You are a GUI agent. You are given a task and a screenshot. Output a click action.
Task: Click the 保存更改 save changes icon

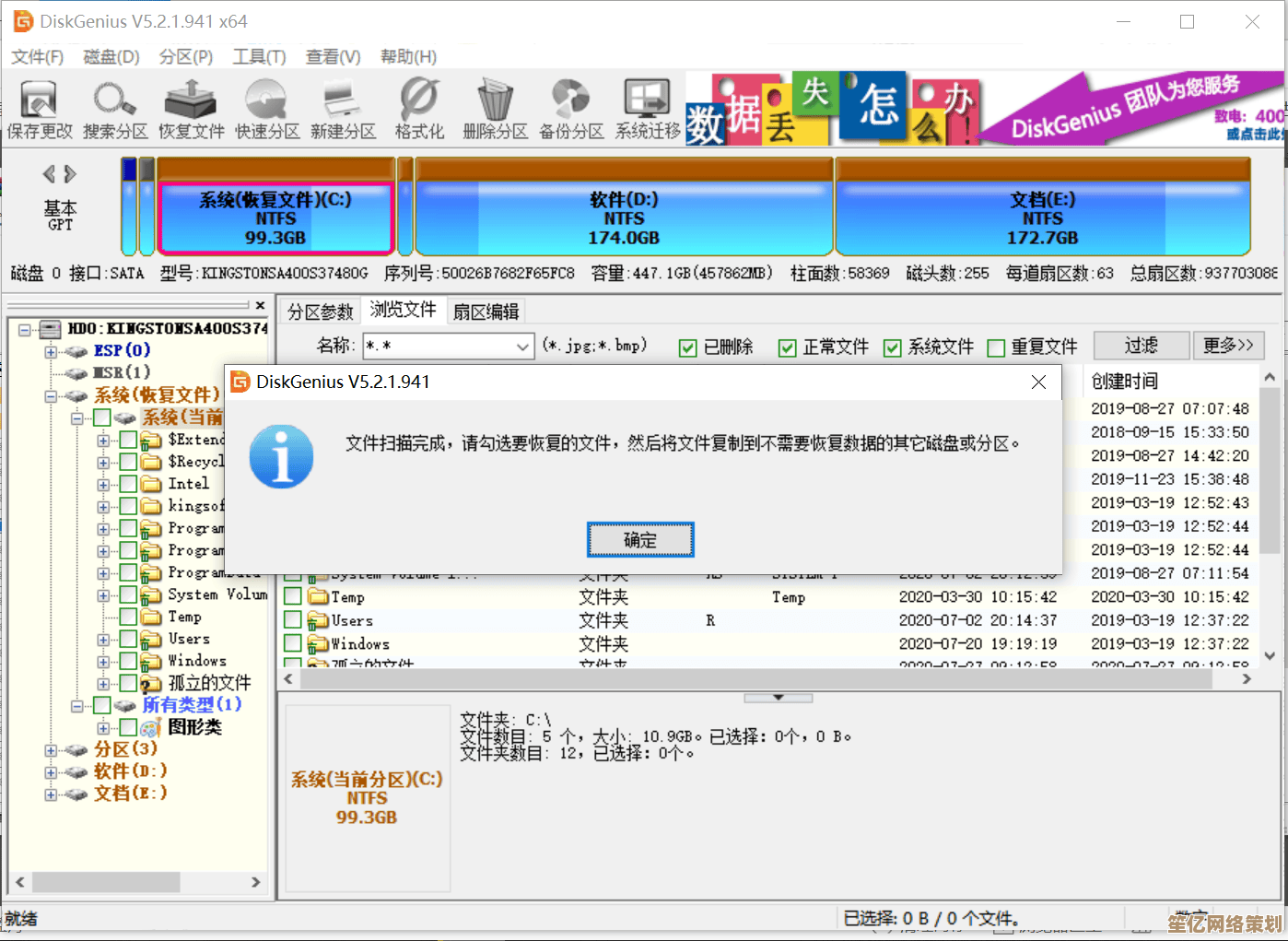tap(39, 109)
